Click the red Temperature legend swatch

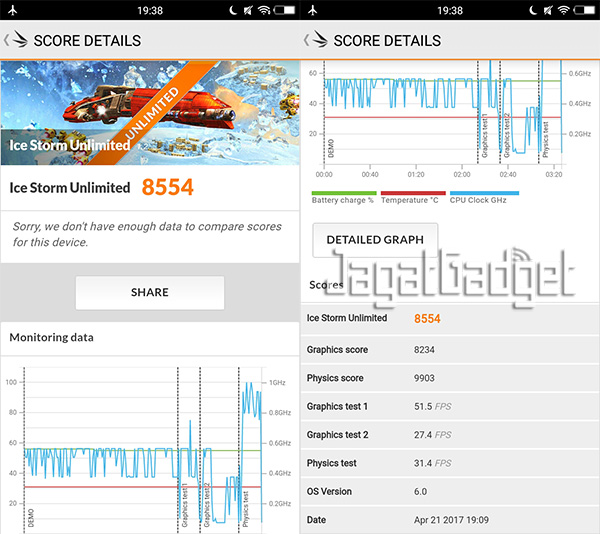[412, 194]
